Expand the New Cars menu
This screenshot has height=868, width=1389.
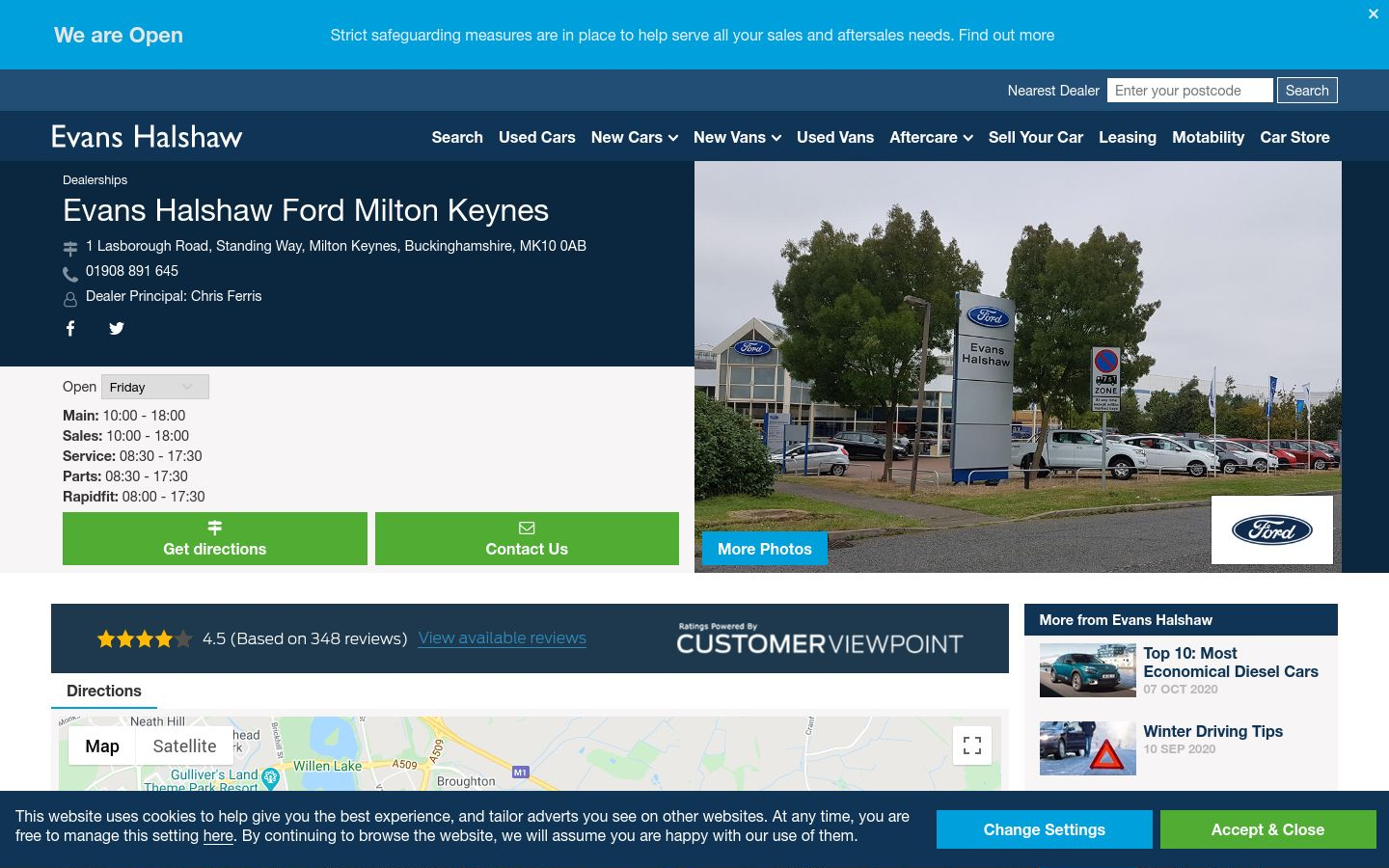635,137
